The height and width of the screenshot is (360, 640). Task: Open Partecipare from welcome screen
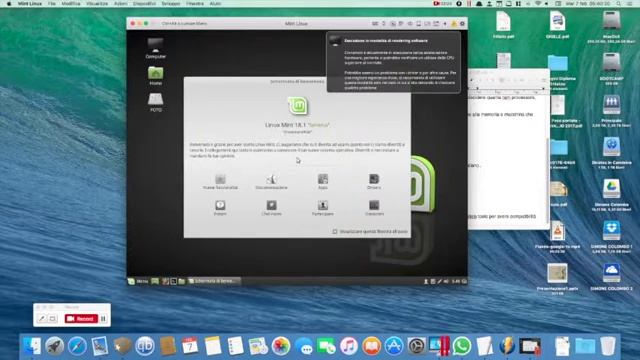tap(323, 208)
